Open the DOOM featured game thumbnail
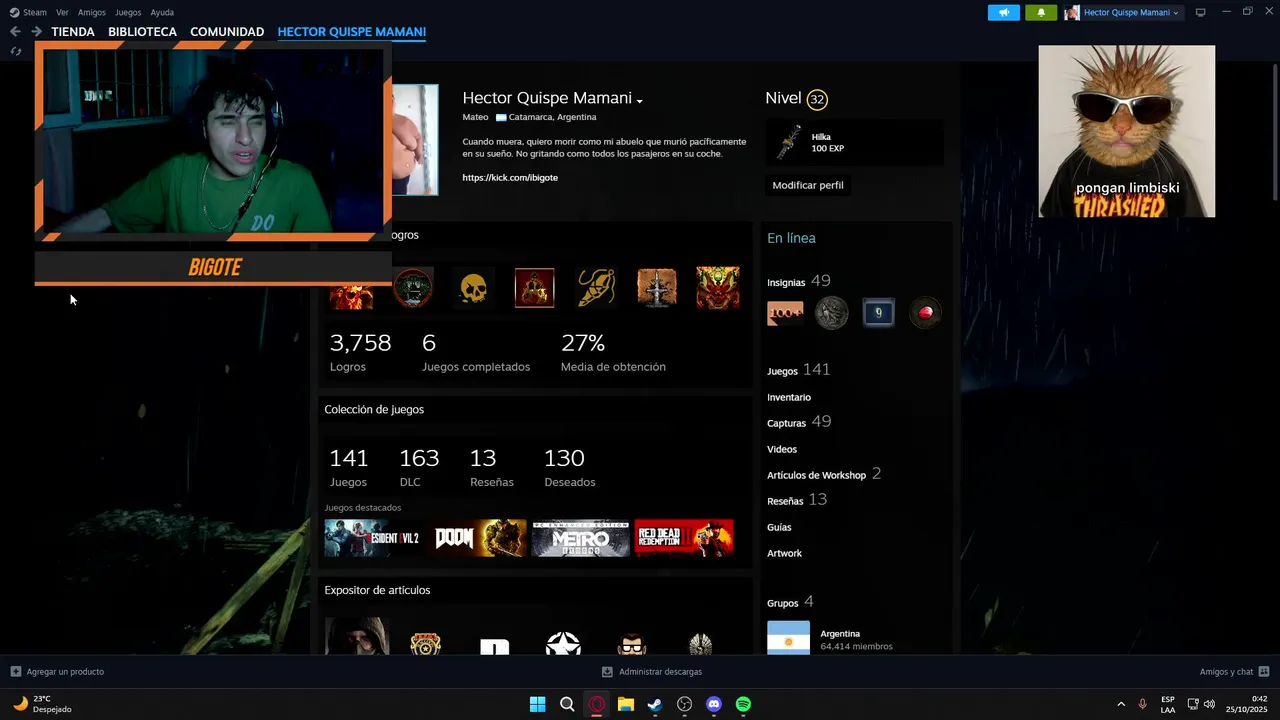Image resolution: width=1280 pixels, height=720 pixels. pos(479,538)
